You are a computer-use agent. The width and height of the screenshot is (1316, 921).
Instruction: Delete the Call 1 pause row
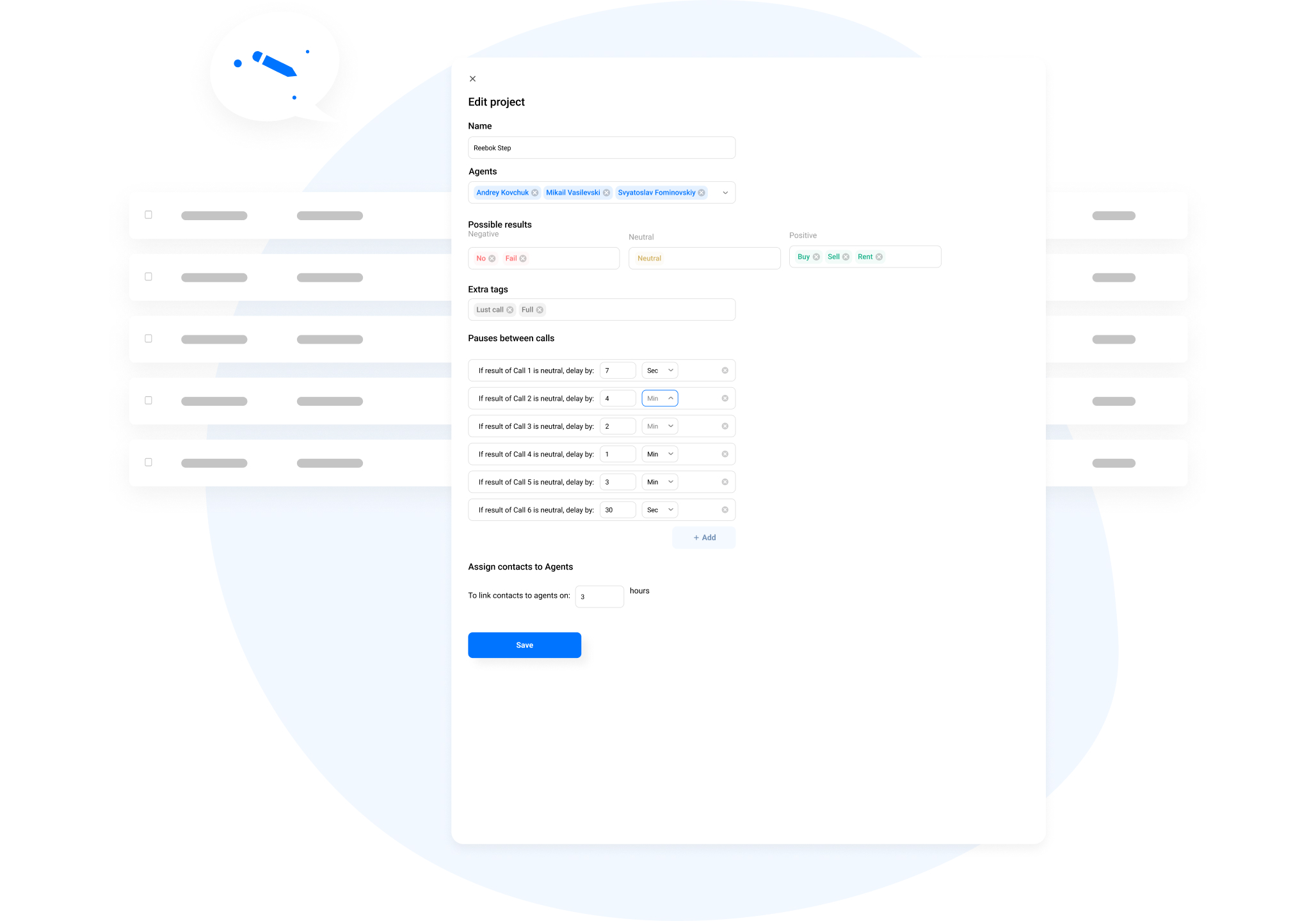coord(725,371)
